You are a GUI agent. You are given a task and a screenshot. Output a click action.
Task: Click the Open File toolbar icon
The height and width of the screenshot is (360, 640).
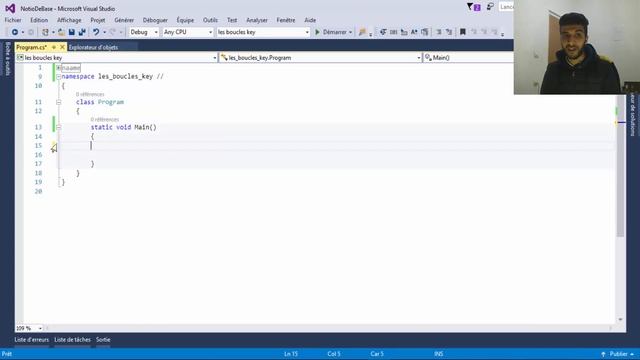click(61, 32)
